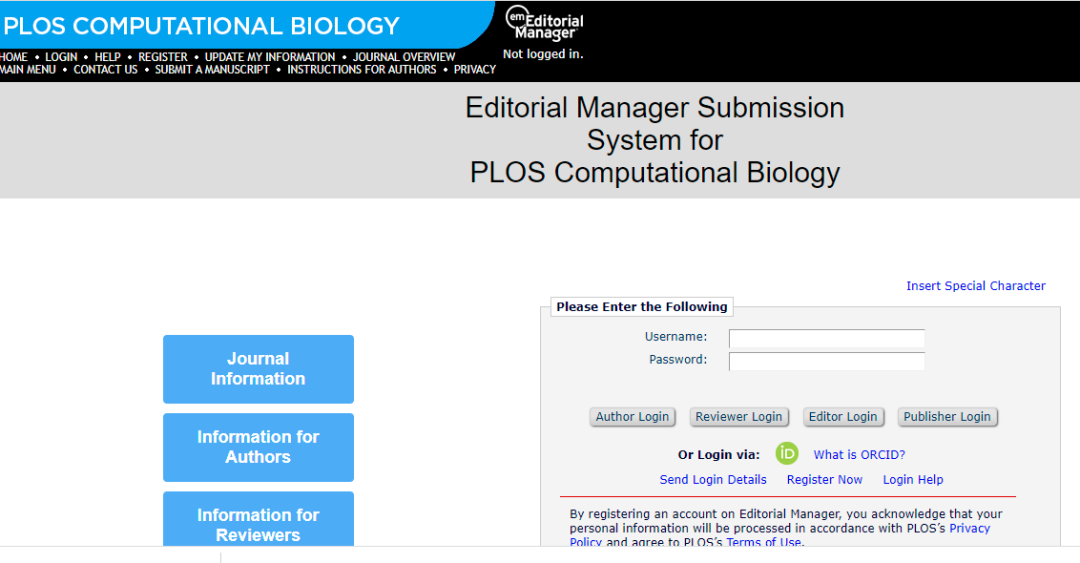Screen dimensions: 1080x563
Task: Follow the Insert Special Character link
Action: (975, 286)
